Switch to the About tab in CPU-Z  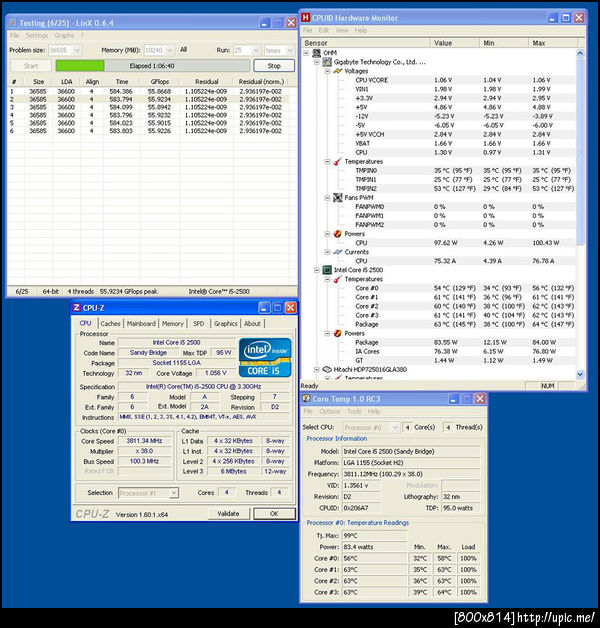point(252,324)
